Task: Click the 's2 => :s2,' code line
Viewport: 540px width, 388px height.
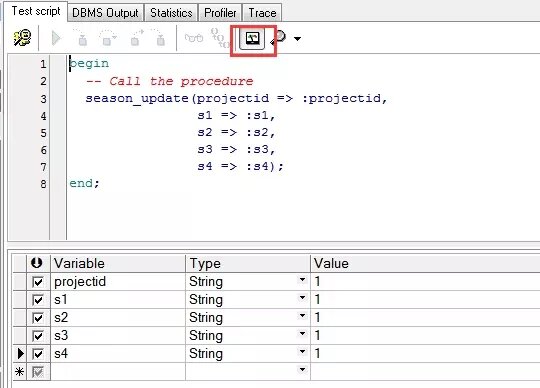Action: click(236, 133)
